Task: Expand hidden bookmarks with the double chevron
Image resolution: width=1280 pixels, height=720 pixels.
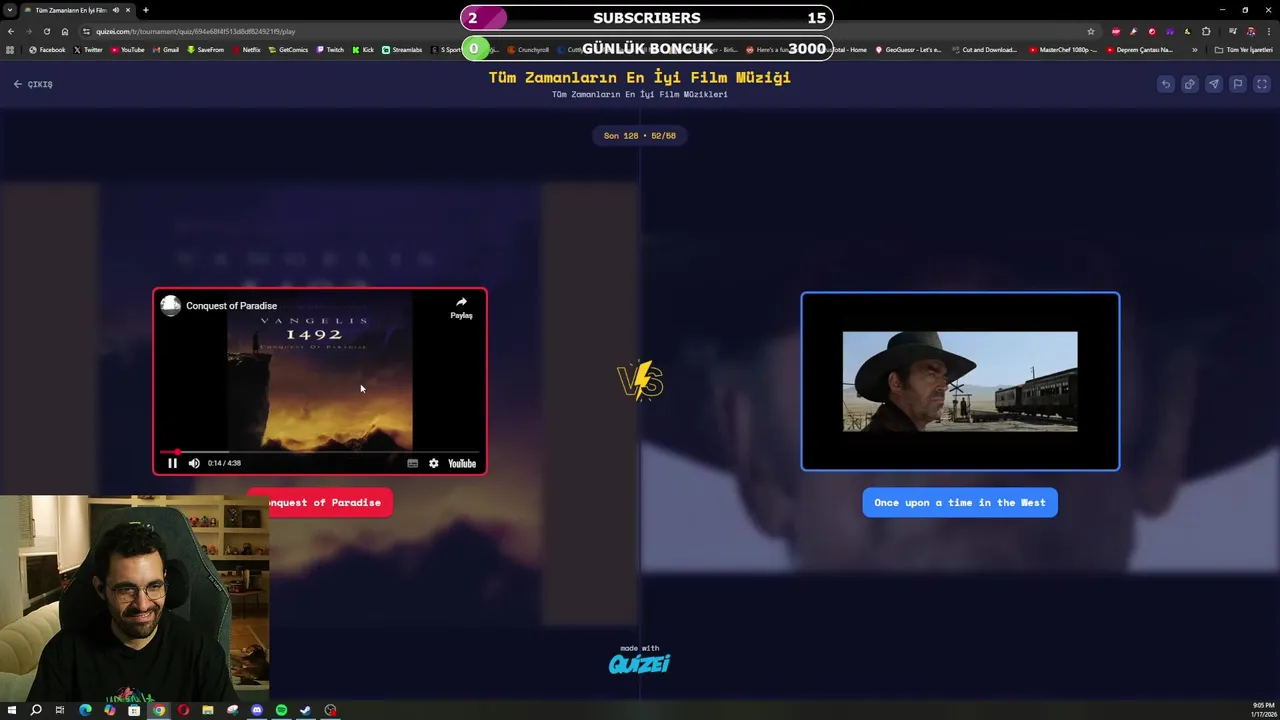Action: (1194, 49)
